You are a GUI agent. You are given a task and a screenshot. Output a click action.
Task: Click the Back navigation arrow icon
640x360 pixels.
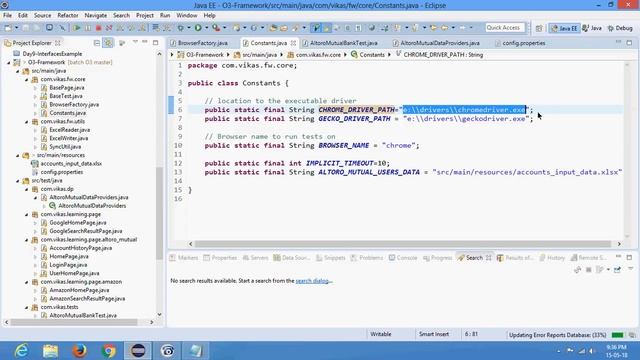point(444,28)
